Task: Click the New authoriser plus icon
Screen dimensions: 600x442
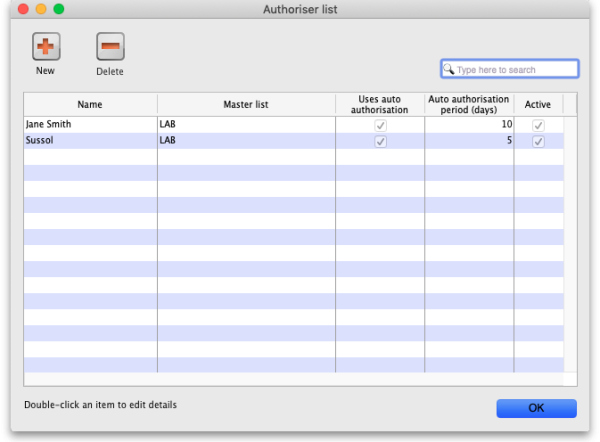Action: click(46, 47)
